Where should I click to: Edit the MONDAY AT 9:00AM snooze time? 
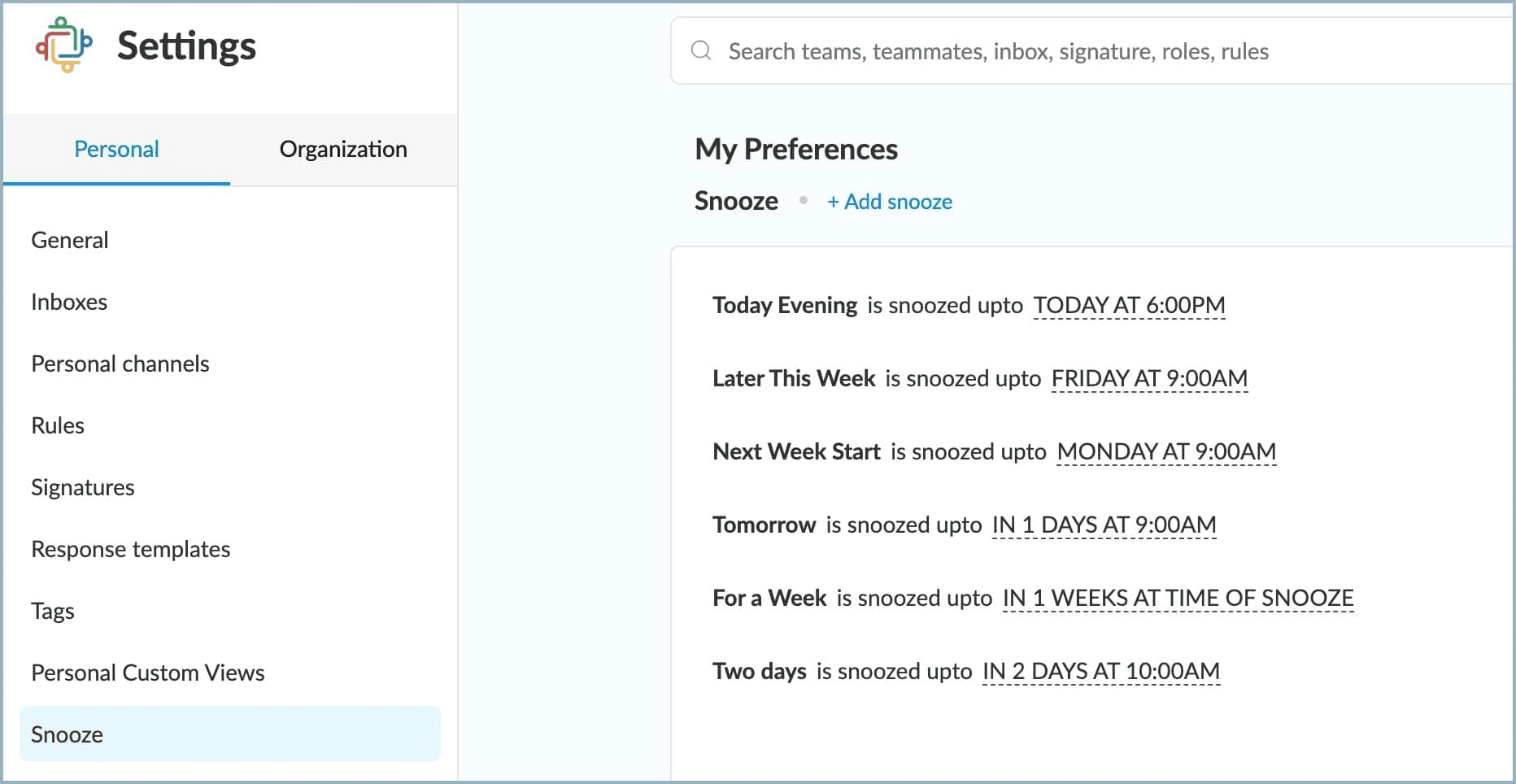(1166, 451)
